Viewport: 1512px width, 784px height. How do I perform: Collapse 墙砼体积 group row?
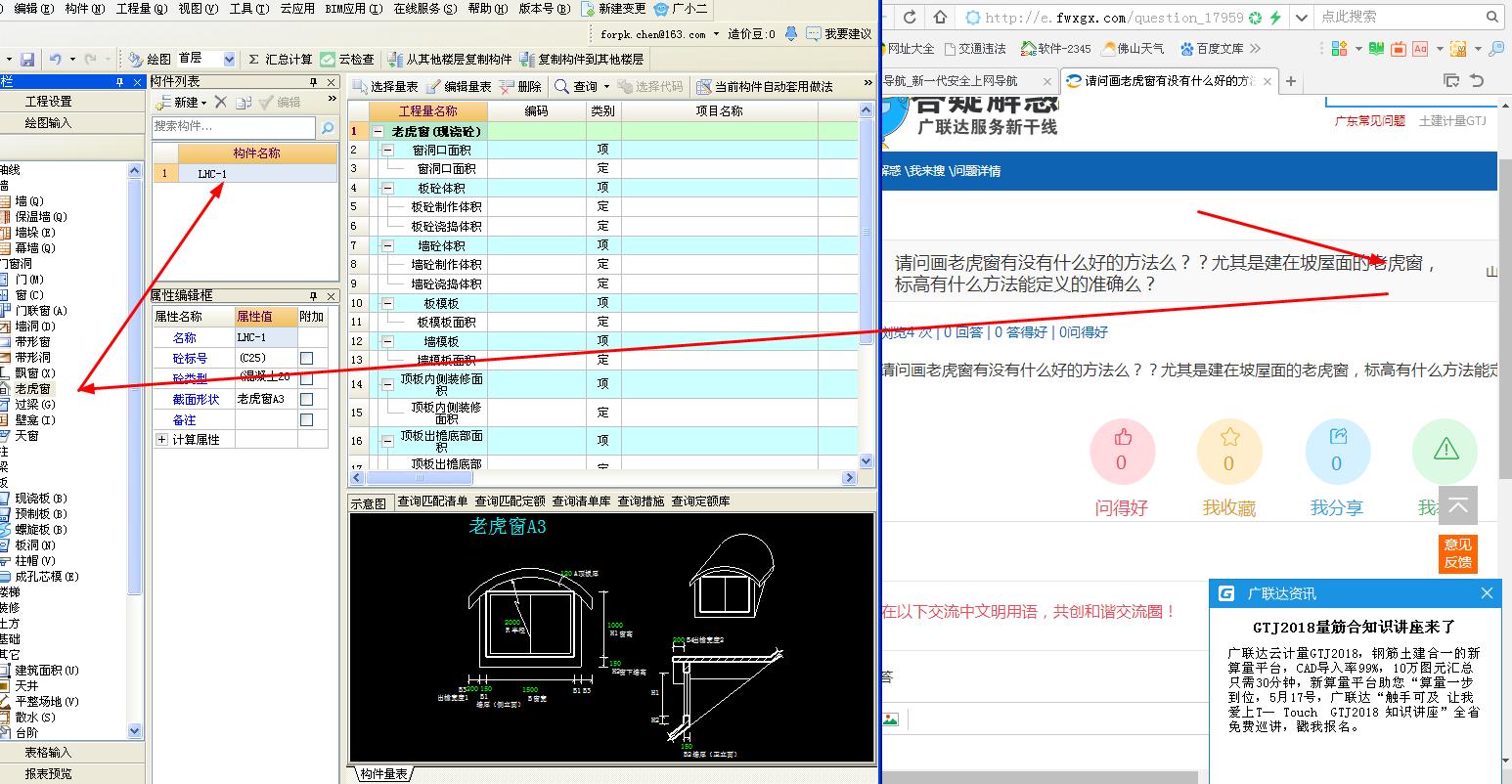pos(388,245)
